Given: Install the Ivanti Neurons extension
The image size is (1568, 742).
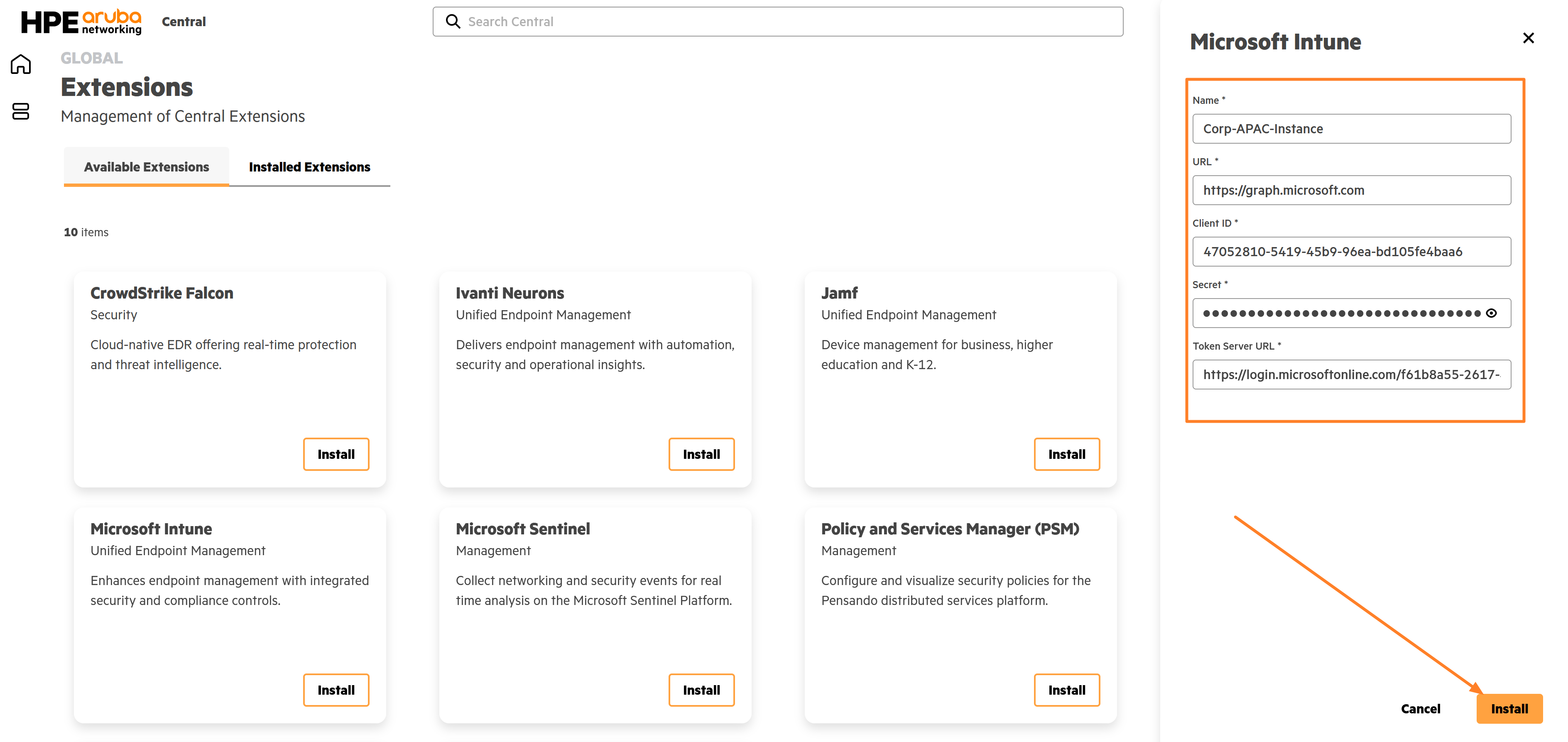Looking at the screenshot, I should (701, 454).
